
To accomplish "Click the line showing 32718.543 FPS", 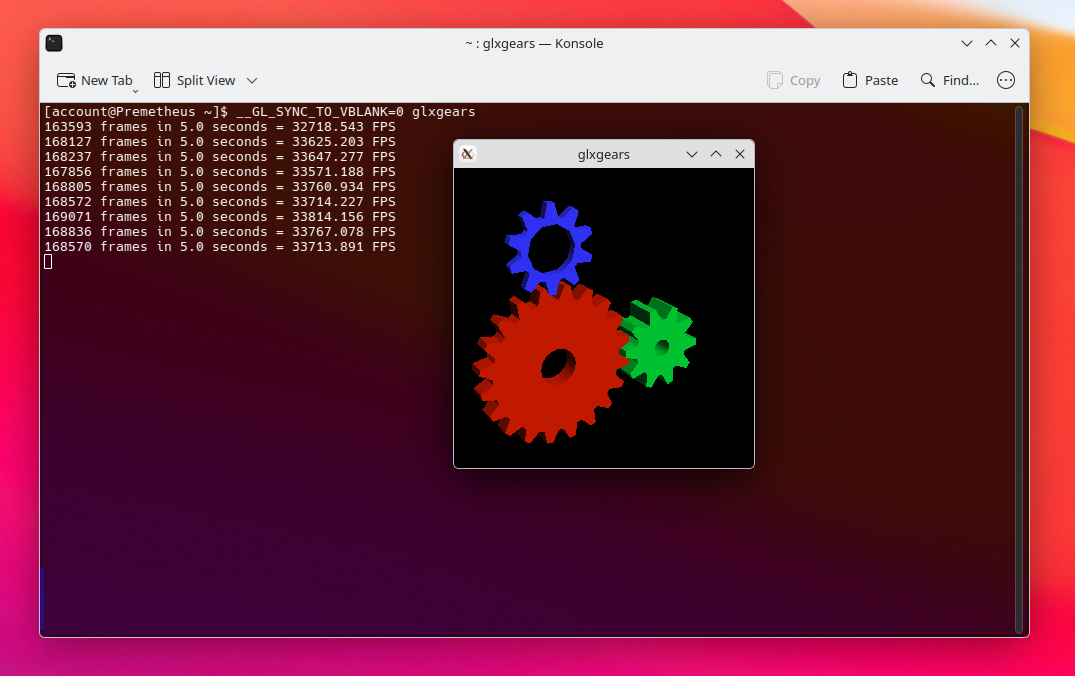I will (220, 127).
